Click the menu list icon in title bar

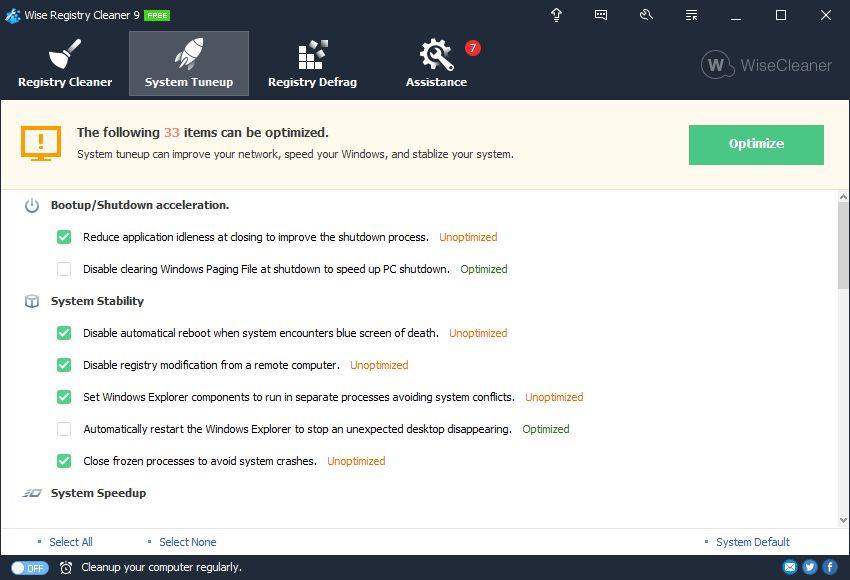[691, 15]
